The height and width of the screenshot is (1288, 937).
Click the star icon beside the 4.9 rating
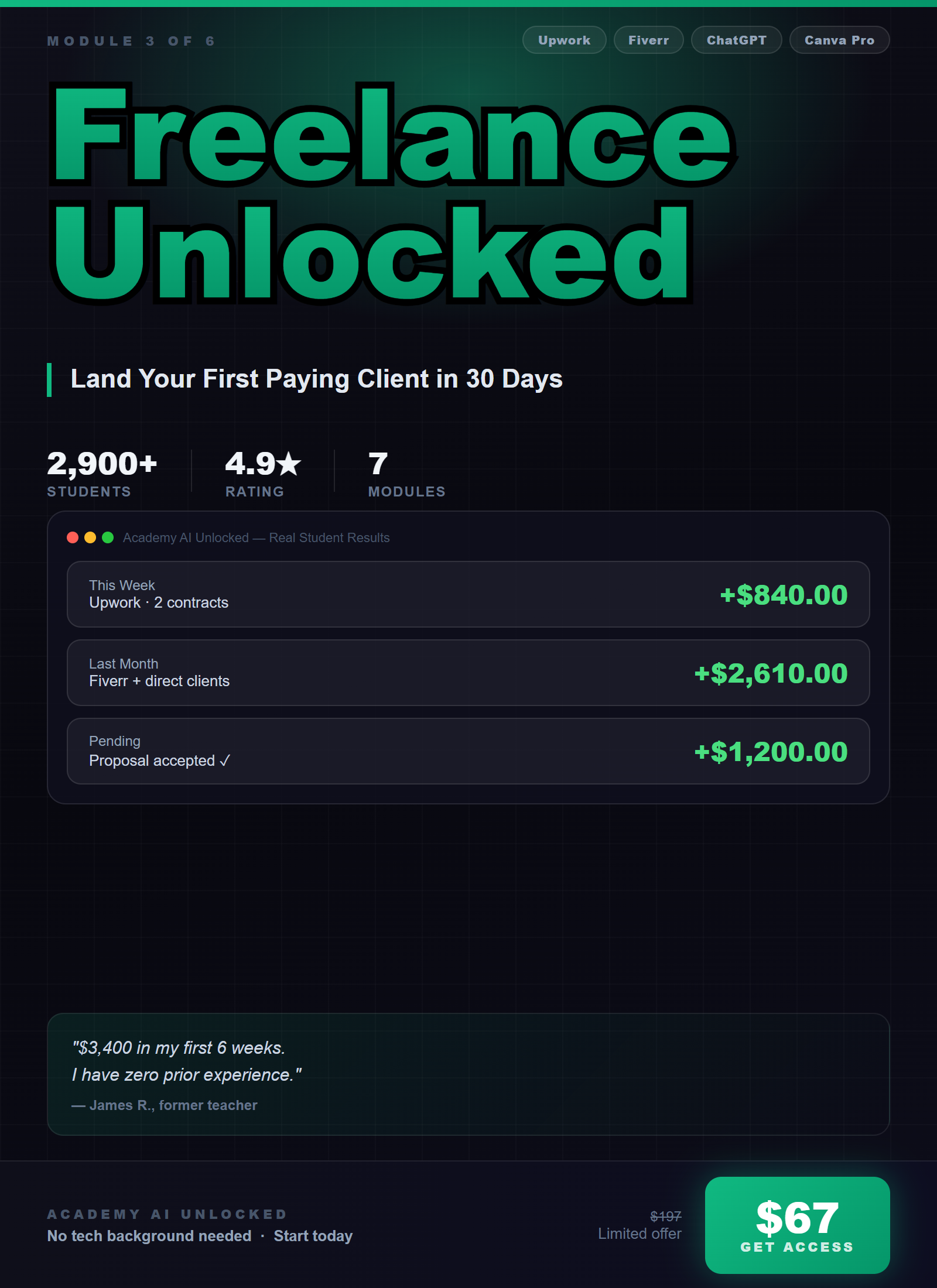pyautogui.click(x=288, y=464)
